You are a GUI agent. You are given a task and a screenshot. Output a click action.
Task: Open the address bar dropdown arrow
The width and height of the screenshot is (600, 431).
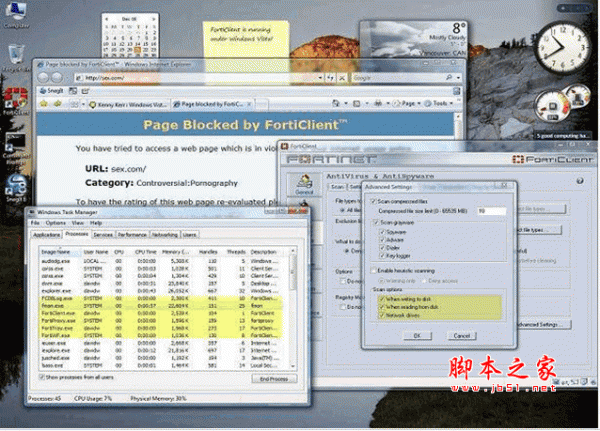point(320,78)
